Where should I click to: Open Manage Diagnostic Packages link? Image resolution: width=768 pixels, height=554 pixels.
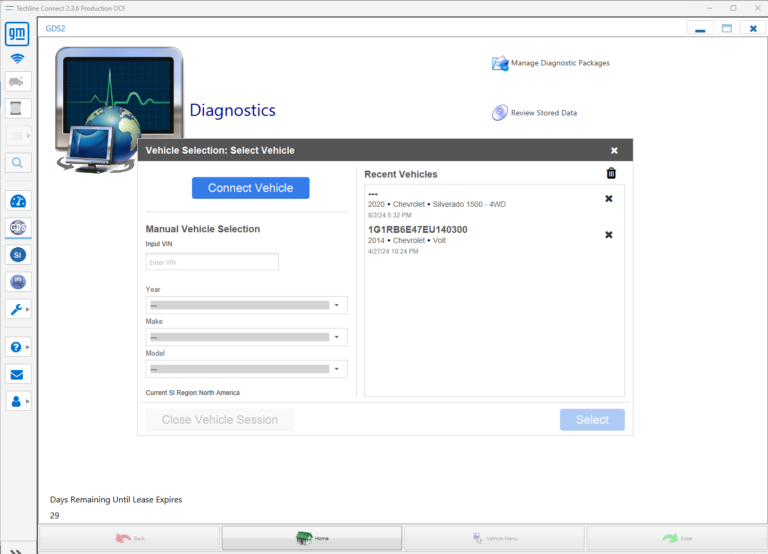(559, 63)
